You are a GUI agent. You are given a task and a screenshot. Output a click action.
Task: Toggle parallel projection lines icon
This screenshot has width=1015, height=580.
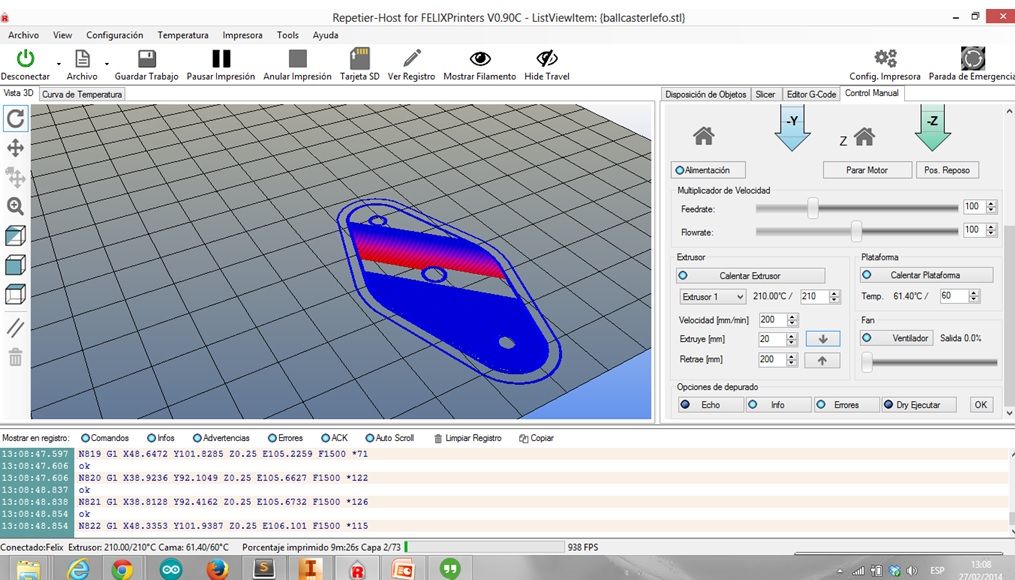tap(16, 328)
